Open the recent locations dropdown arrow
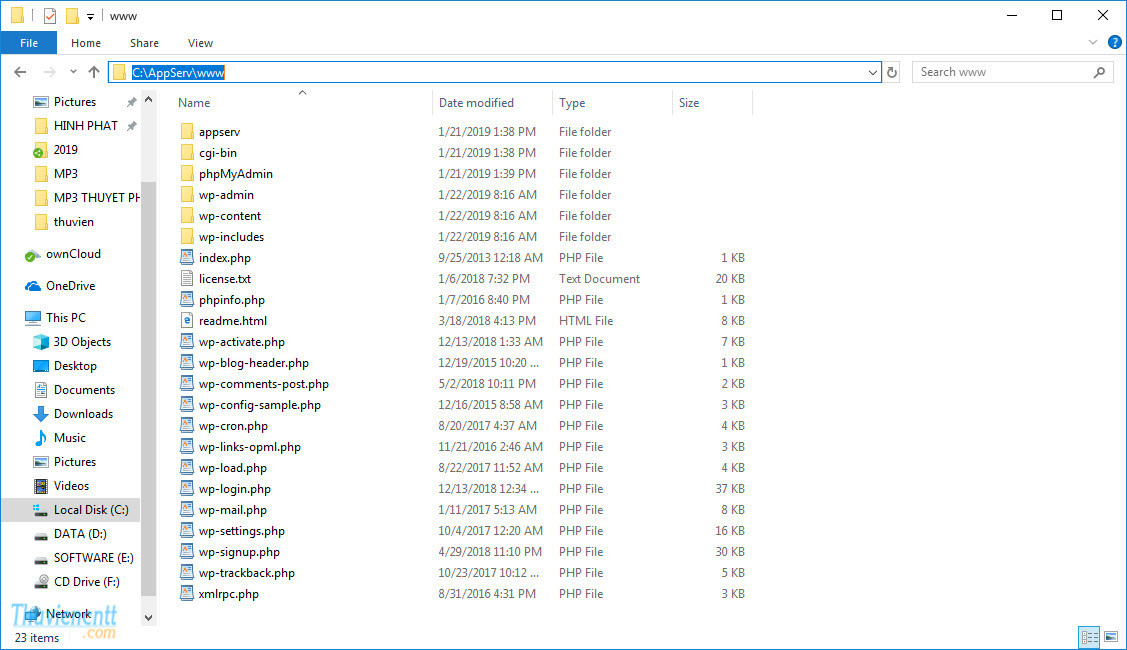 [x=73, y=72]
